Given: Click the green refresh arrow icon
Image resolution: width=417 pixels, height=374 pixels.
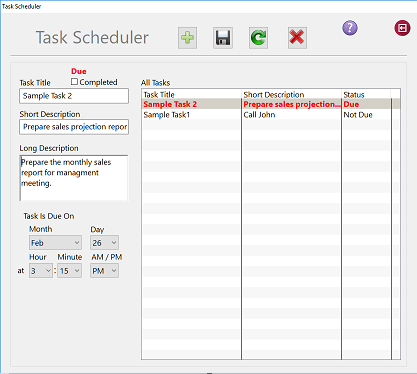Looking at the screenshot, I should (x=258, y=38).
